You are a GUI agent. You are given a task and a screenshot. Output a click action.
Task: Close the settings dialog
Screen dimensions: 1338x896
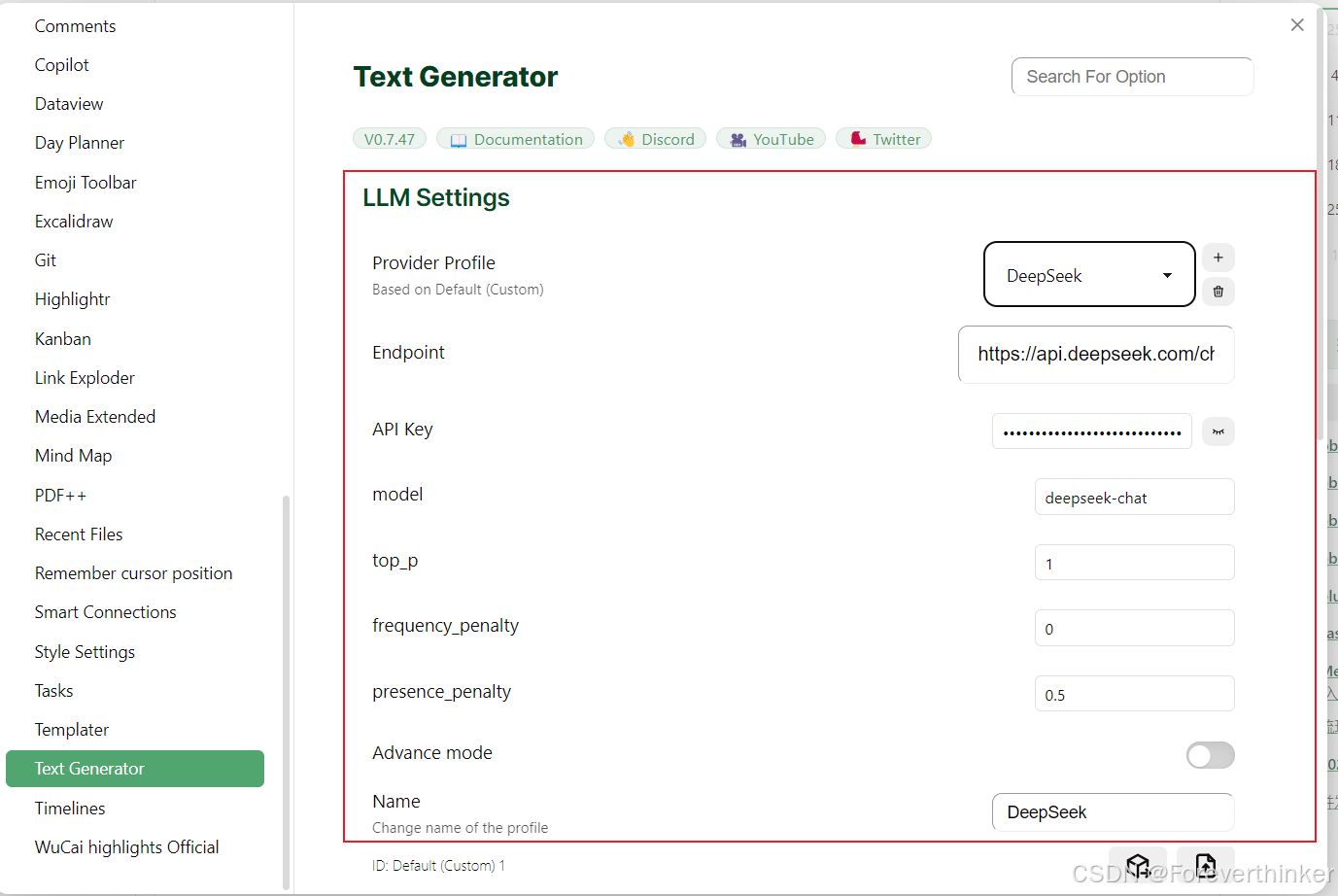coord(1297,25)
